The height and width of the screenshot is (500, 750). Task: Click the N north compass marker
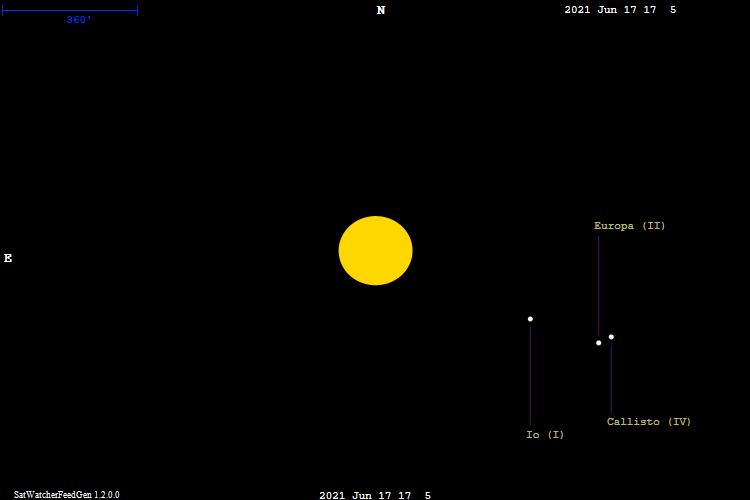[381, 11]
